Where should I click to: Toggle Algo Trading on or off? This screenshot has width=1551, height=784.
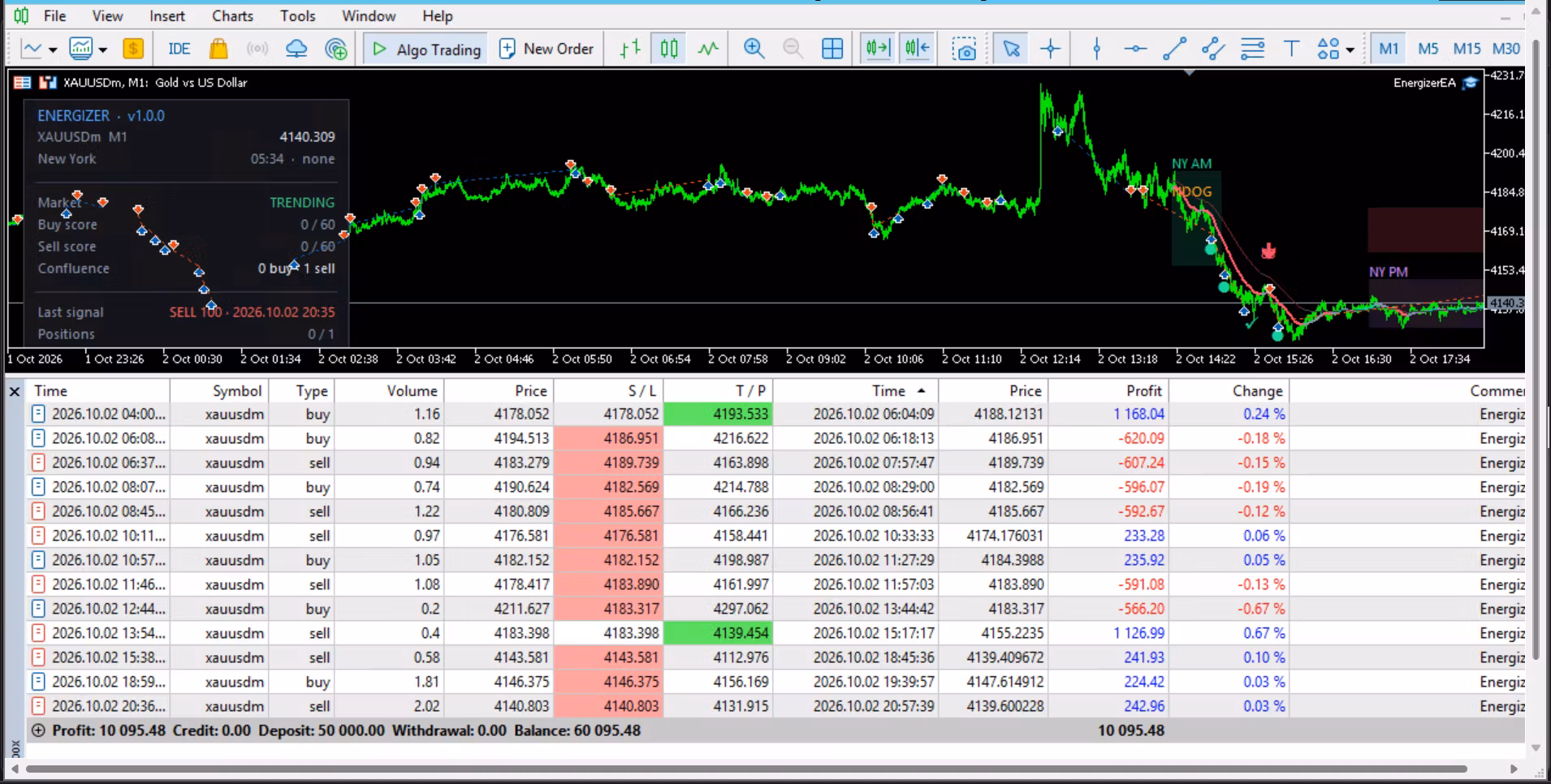point(426,49)
